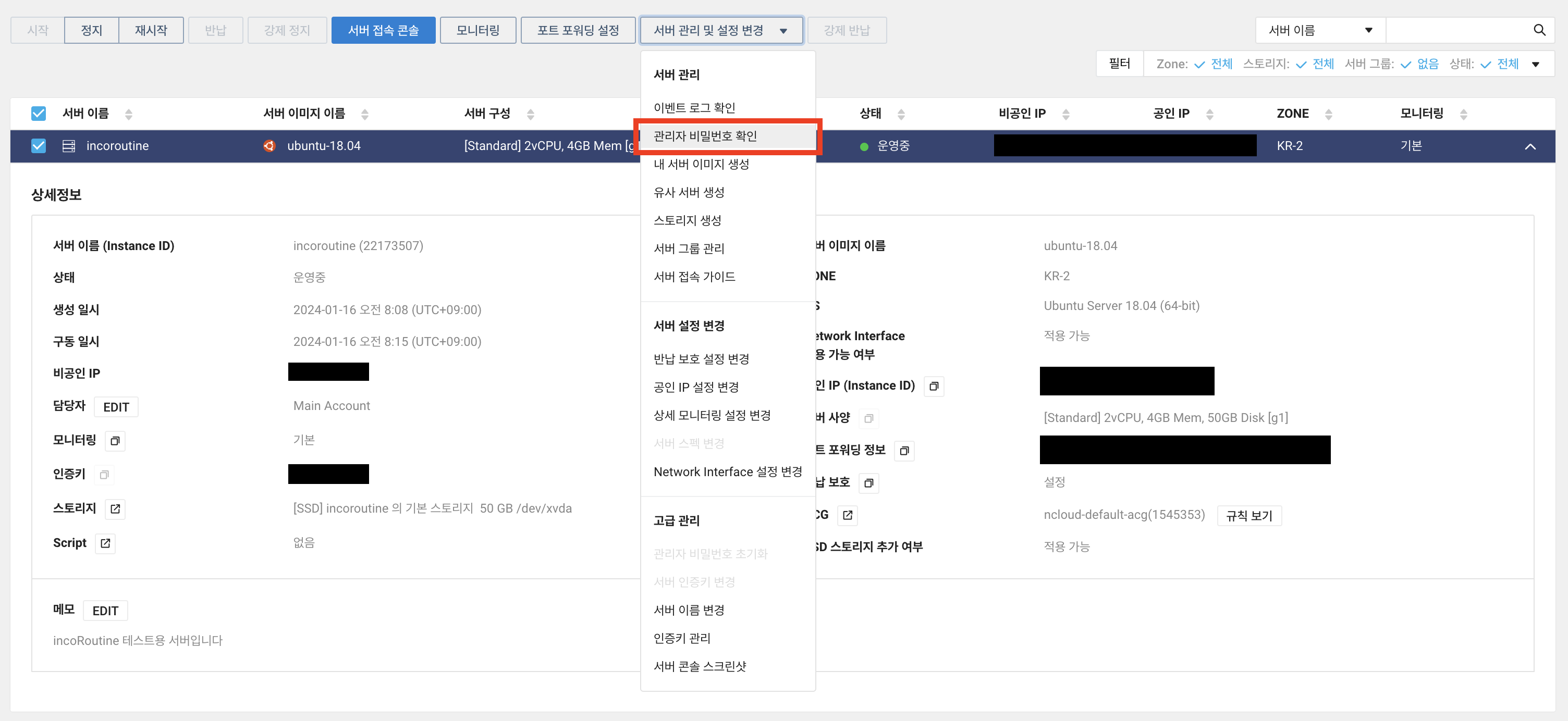Click the copy icon next to 모니터링

click(x=115, y=441)
